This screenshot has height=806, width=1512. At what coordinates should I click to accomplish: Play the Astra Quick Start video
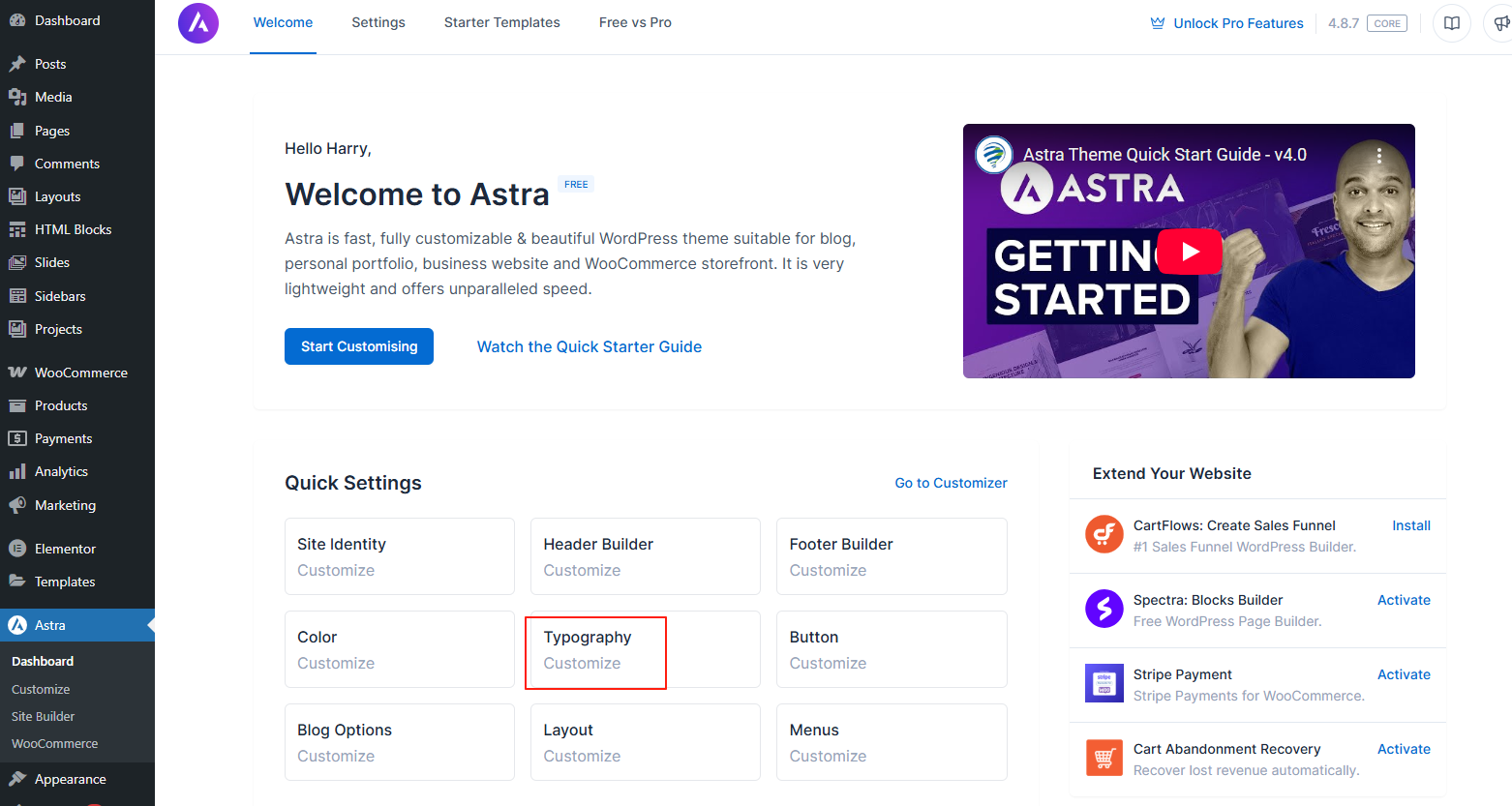click(1189, 252)
